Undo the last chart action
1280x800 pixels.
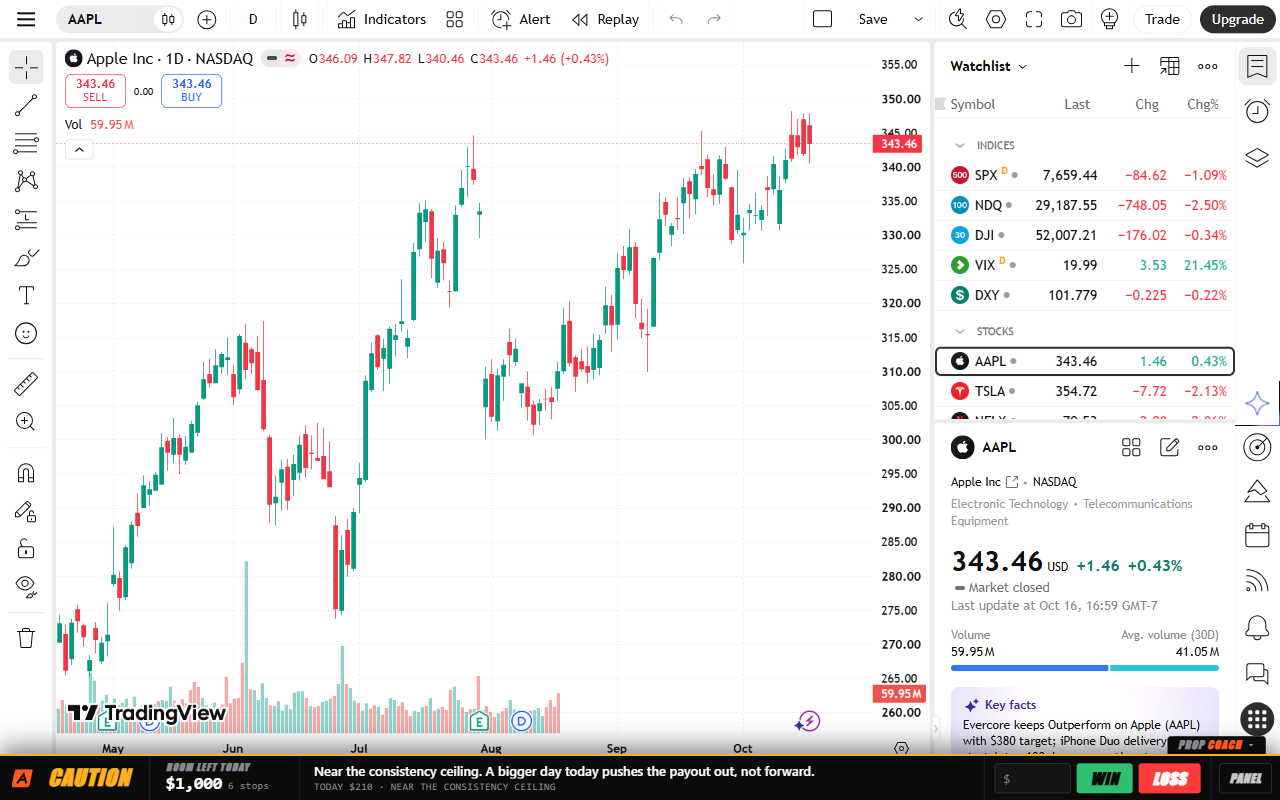click(677, 19)
